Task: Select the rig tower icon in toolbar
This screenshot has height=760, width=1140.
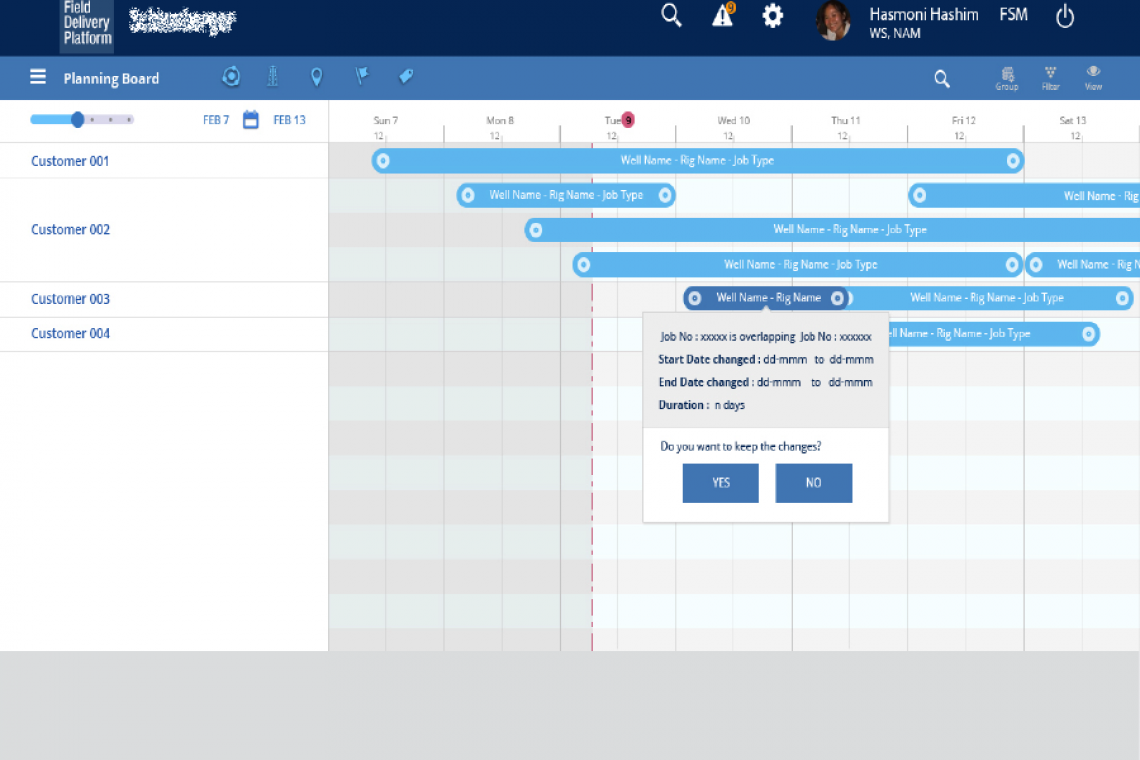Action: (x=273, y=77)
